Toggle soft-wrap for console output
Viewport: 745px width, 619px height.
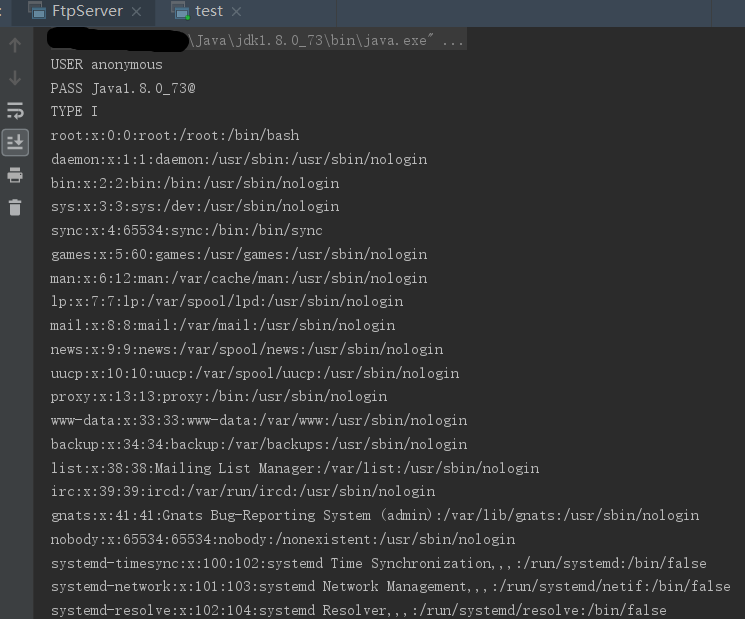[x=15, y=110]
